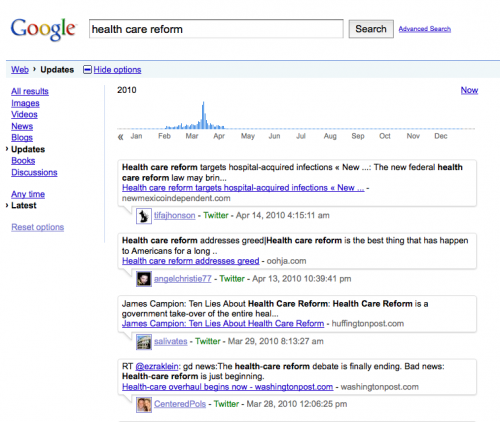
Task: Select All results in sidebar
Action: pos(30,91)
